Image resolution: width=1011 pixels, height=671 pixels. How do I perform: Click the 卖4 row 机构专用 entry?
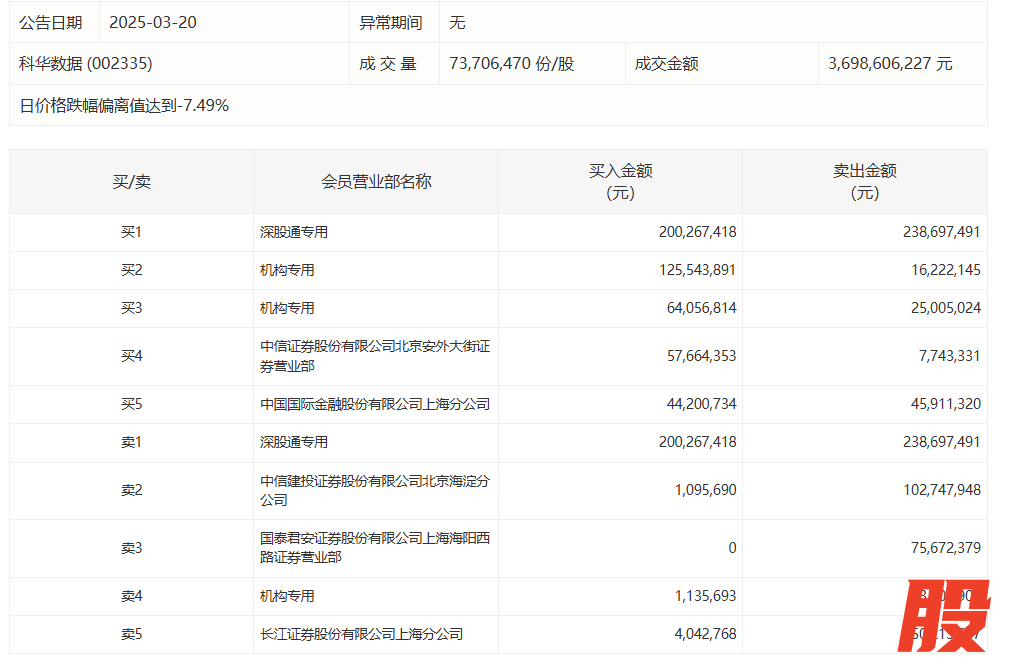[x=287, y=596]
